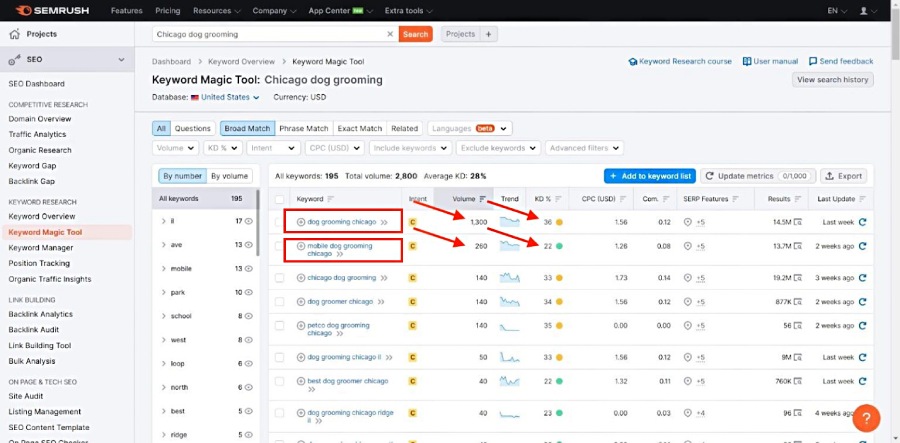Add dog grooming chicago keyword via plus icon
This screenshot has height=443, width=900.
coord(301,222)
